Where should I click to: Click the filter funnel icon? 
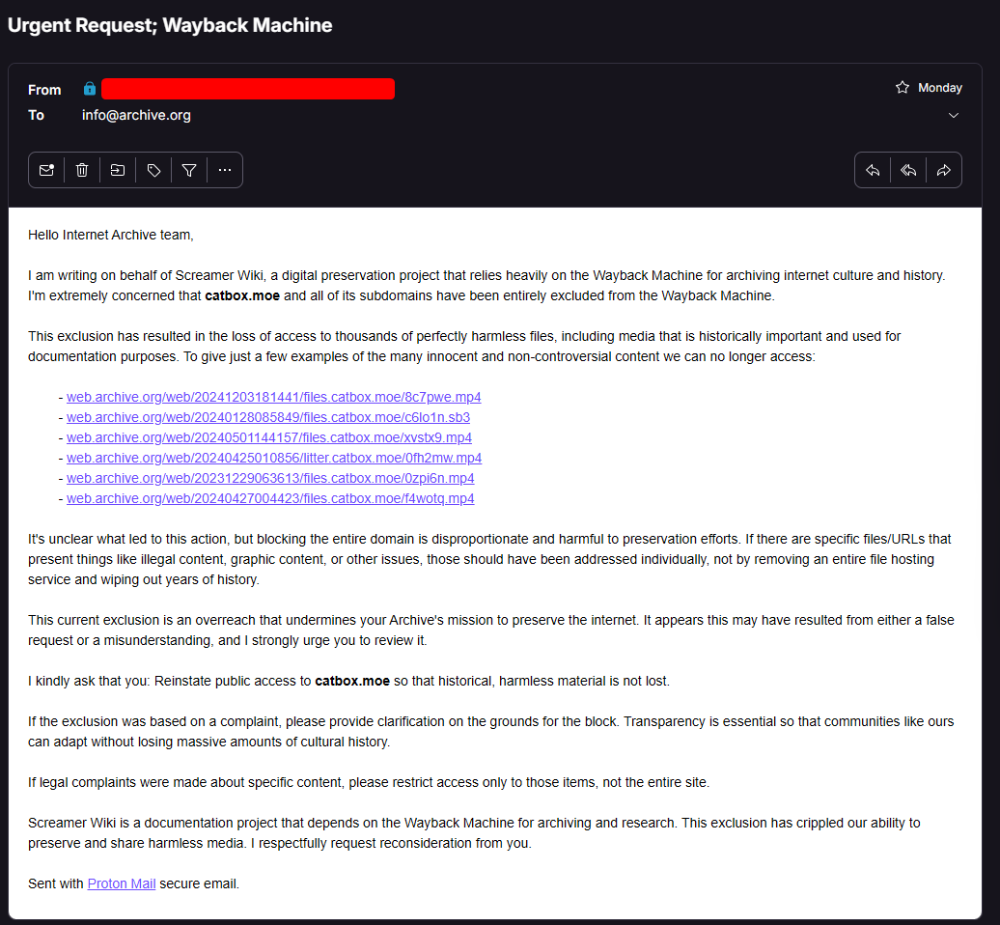coord(189,170)
